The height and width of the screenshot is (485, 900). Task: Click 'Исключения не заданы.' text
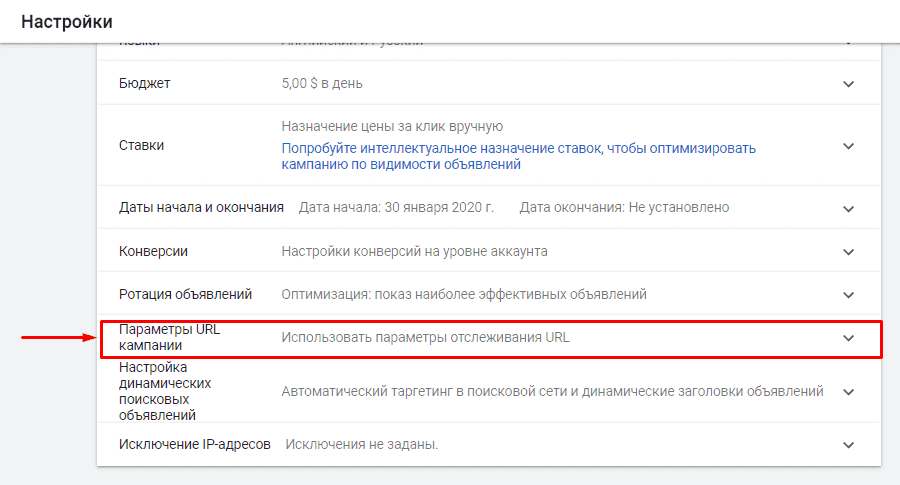point(362,443)
